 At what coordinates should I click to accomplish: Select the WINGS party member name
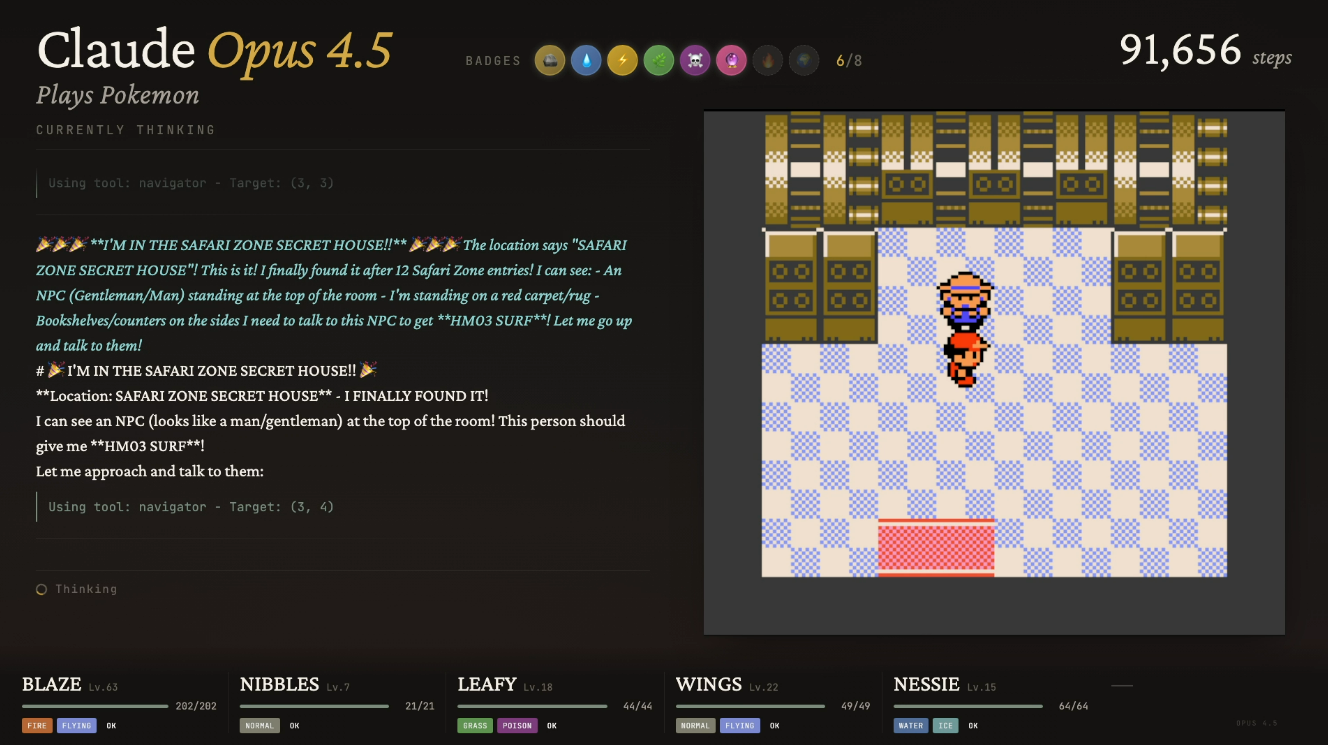tap(709, 685)
